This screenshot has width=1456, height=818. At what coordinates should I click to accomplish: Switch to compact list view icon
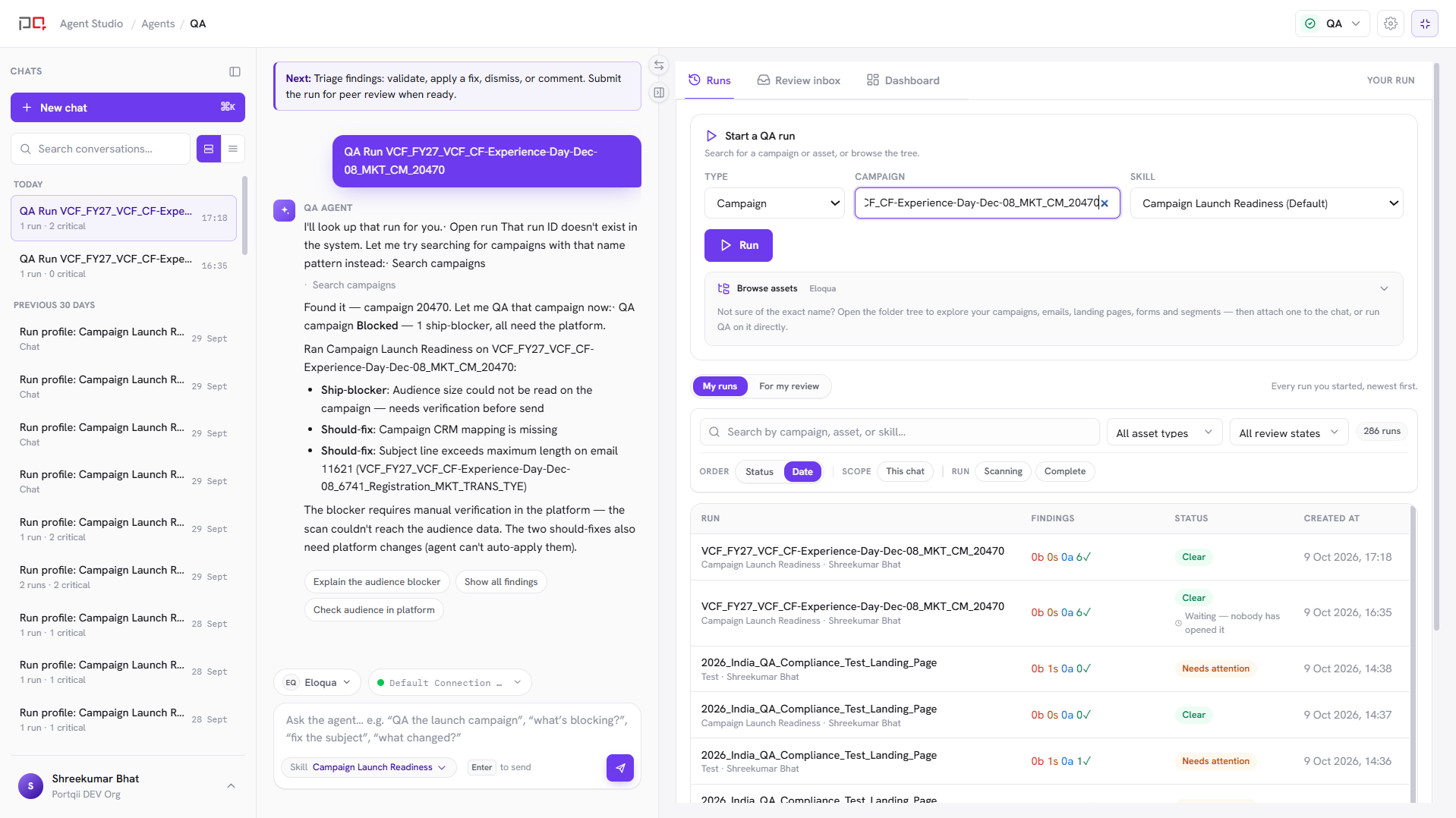pyautogui.click(x=233, y=149)
